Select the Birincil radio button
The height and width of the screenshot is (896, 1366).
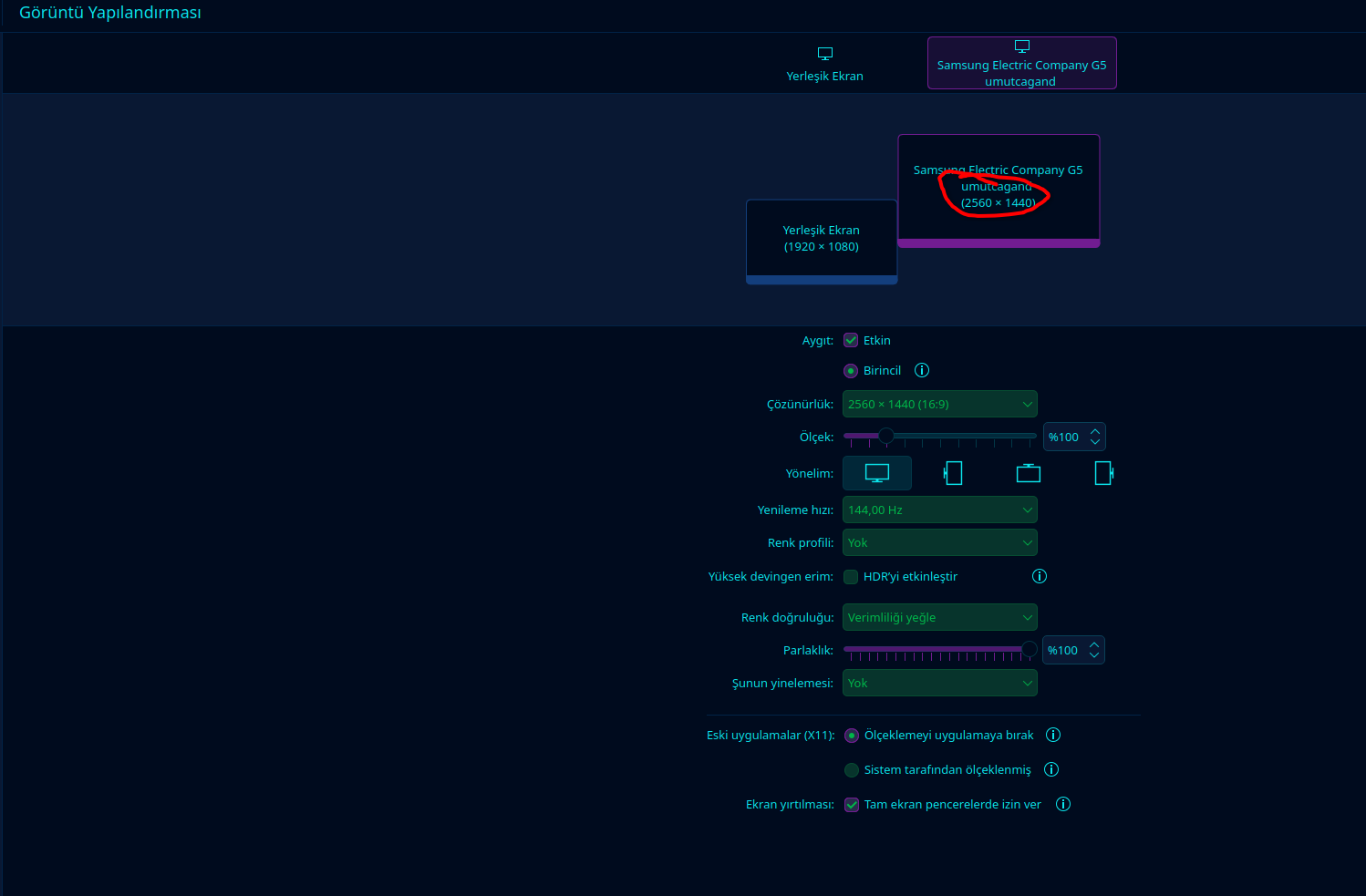(851, 371)
